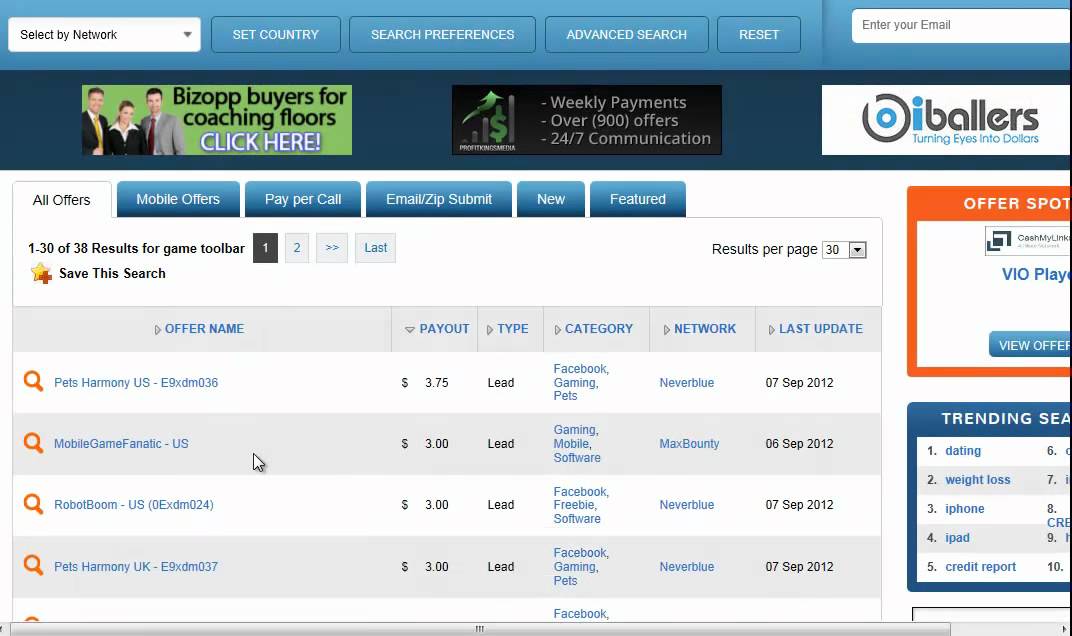This screenshot has width=1072, height=636.
Task: Go to results page 2
Action: click(x=297, y=248)
